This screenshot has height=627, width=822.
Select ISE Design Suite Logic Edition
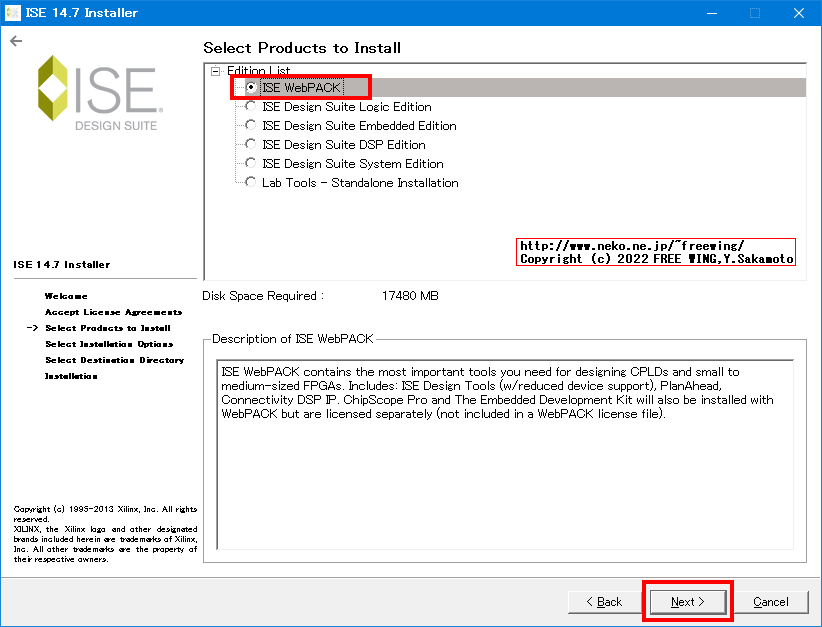coord(250,106)
